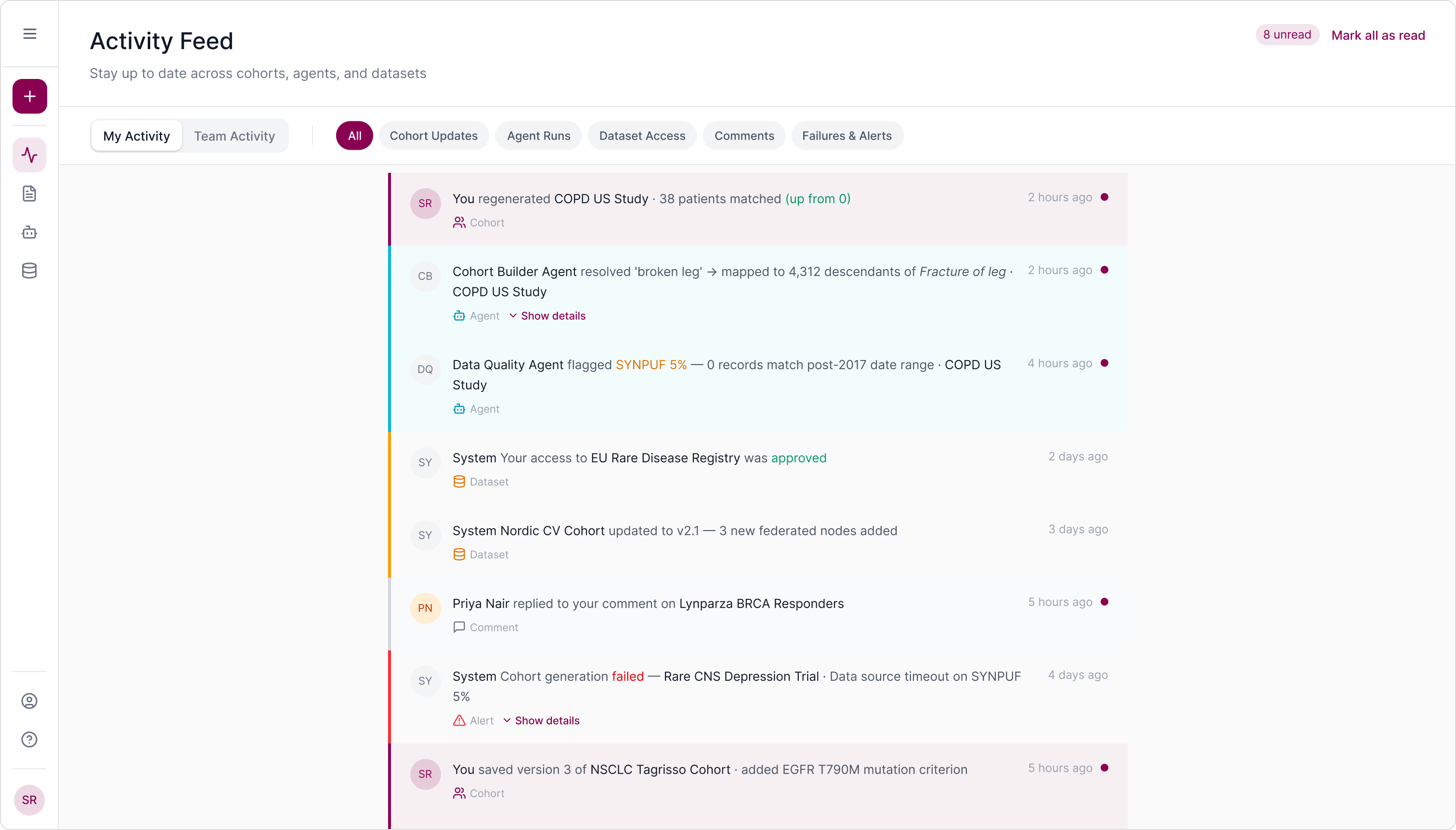Open the SYNPUF 5% flagged dataset link

651,365
